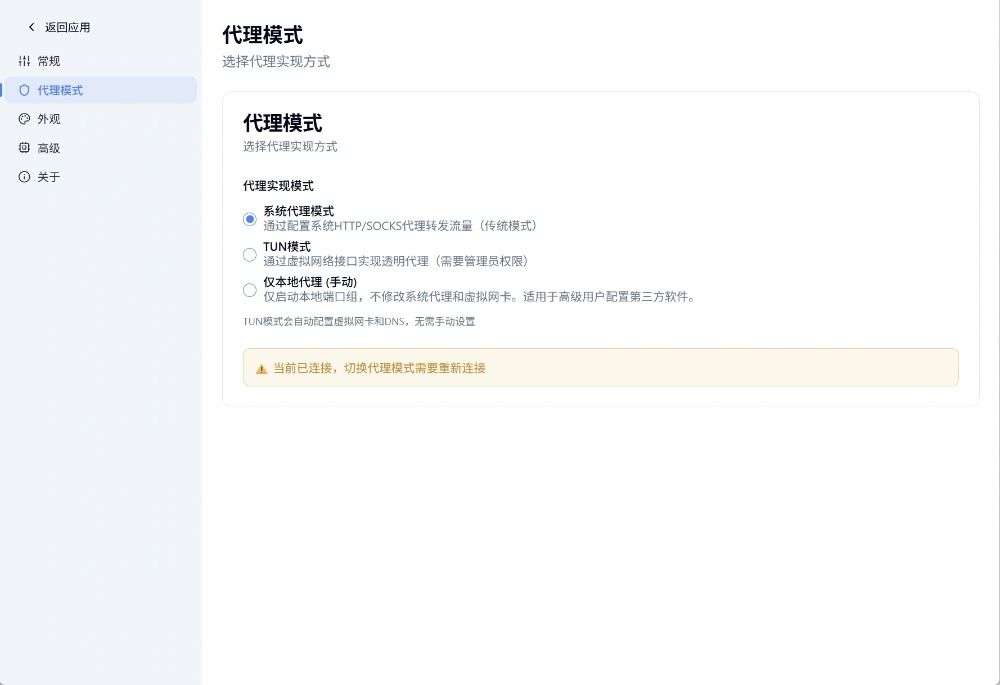1000x685 pixels.
Task: Click the palette icon beside 外观
Action: click(25, 119)
